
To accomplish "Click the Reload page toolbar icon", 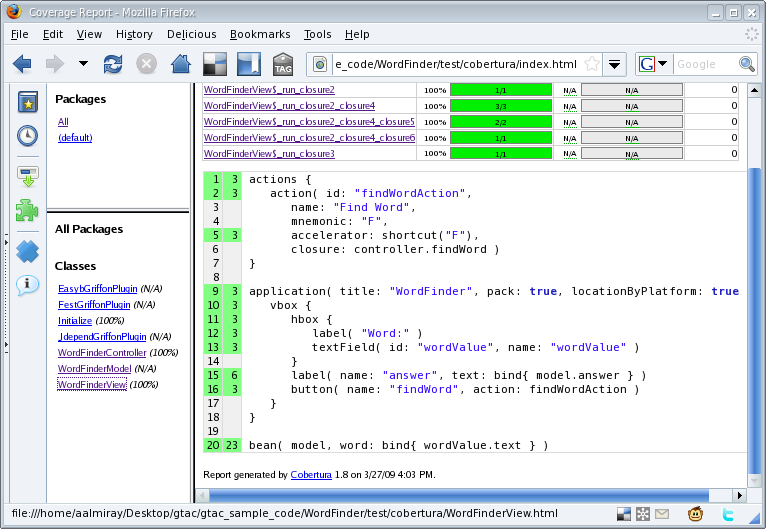I will [x=113, y=64].
